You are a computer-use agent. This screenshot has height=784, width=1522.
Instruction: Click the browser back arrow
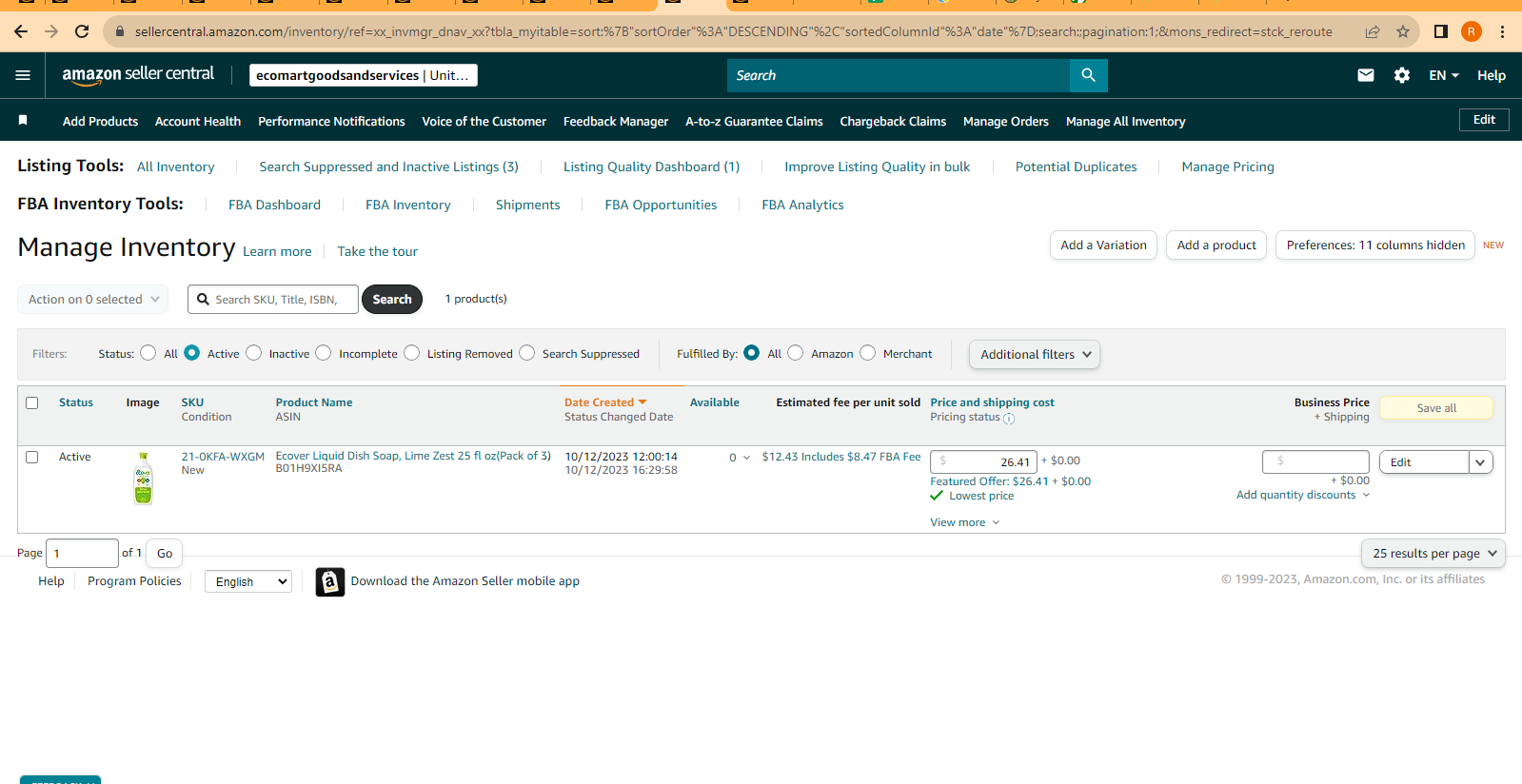point(21,31)
